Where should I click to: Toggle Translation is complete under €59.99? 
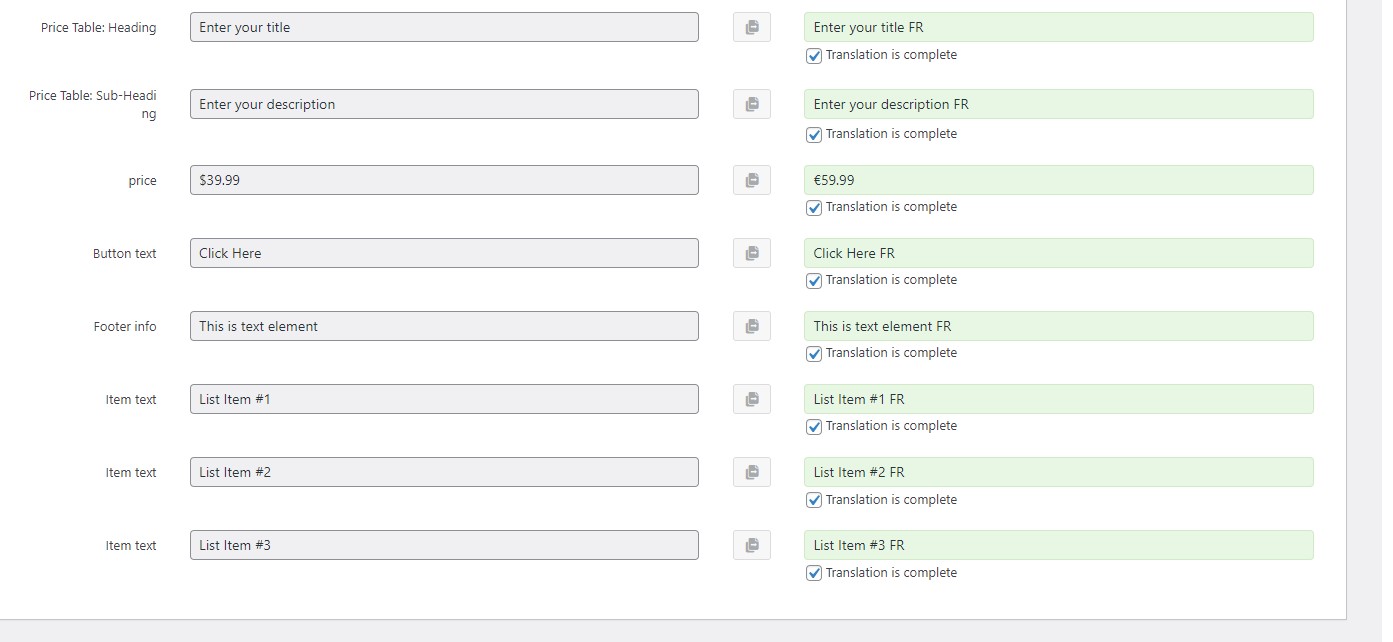(814, 208)
